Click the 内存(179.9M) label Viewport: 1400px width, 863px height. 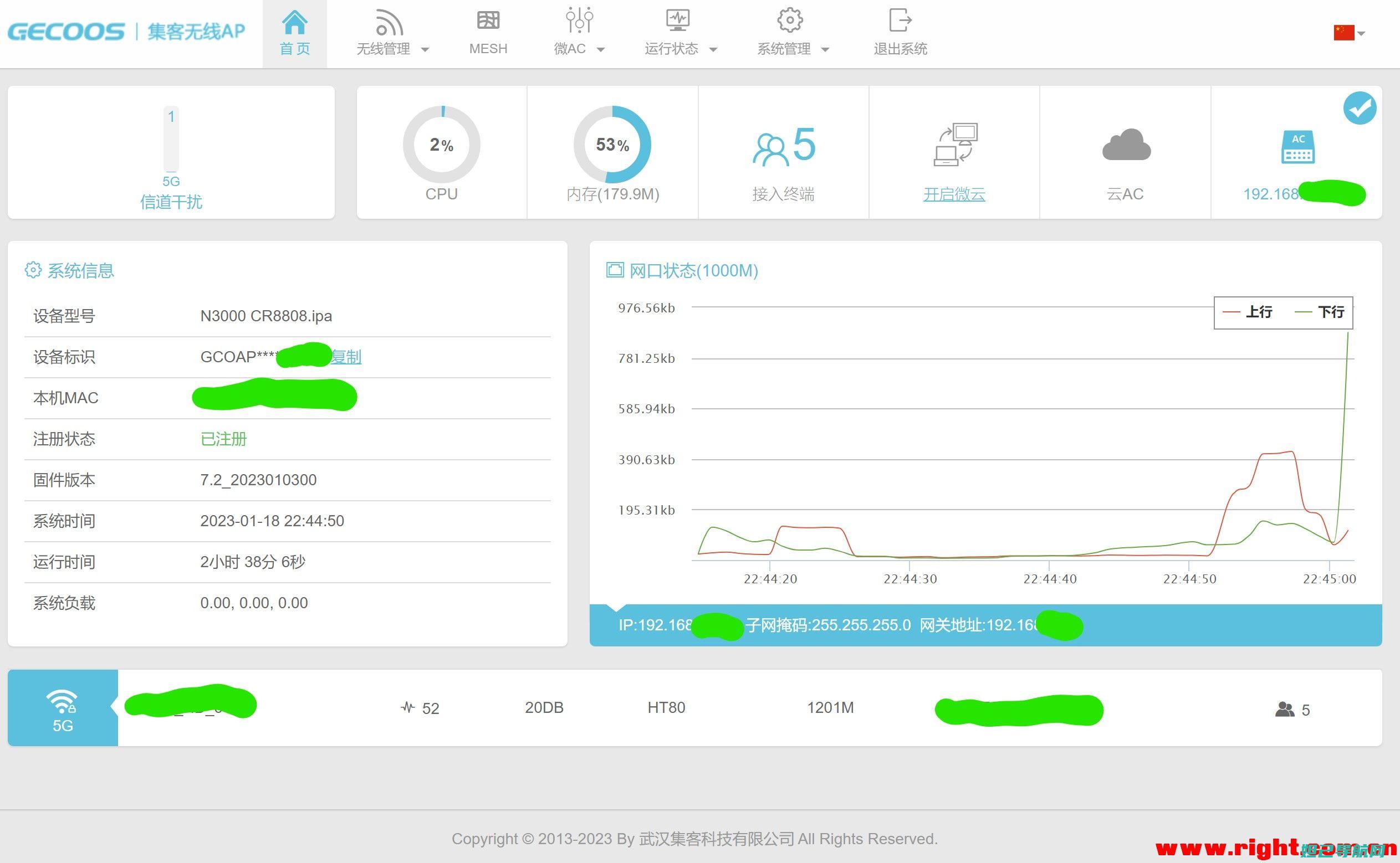coord(612,194)
